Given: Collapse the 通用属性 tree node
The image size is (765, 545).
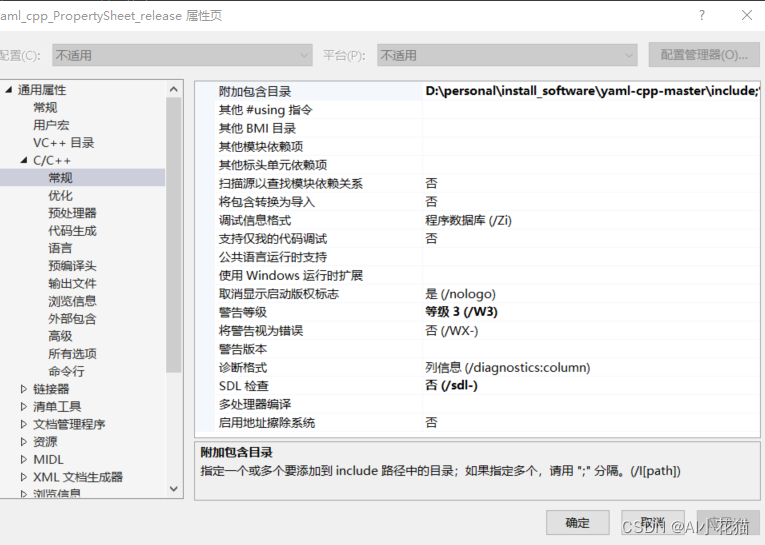Looking at the screenshot, I should click(8, 90).
